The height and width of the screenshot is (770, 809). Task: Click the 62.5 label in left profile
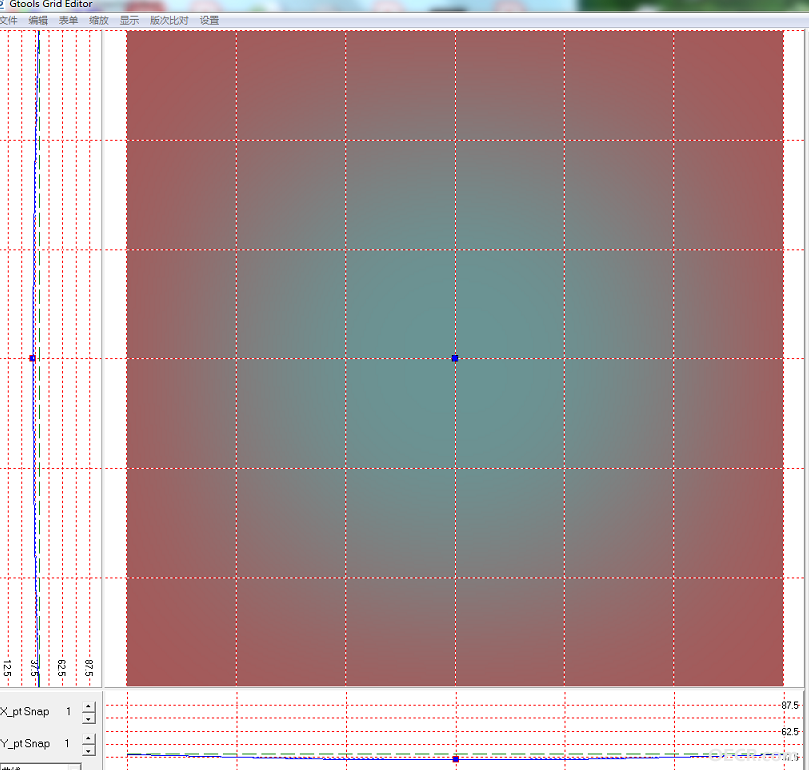point(61,668)
